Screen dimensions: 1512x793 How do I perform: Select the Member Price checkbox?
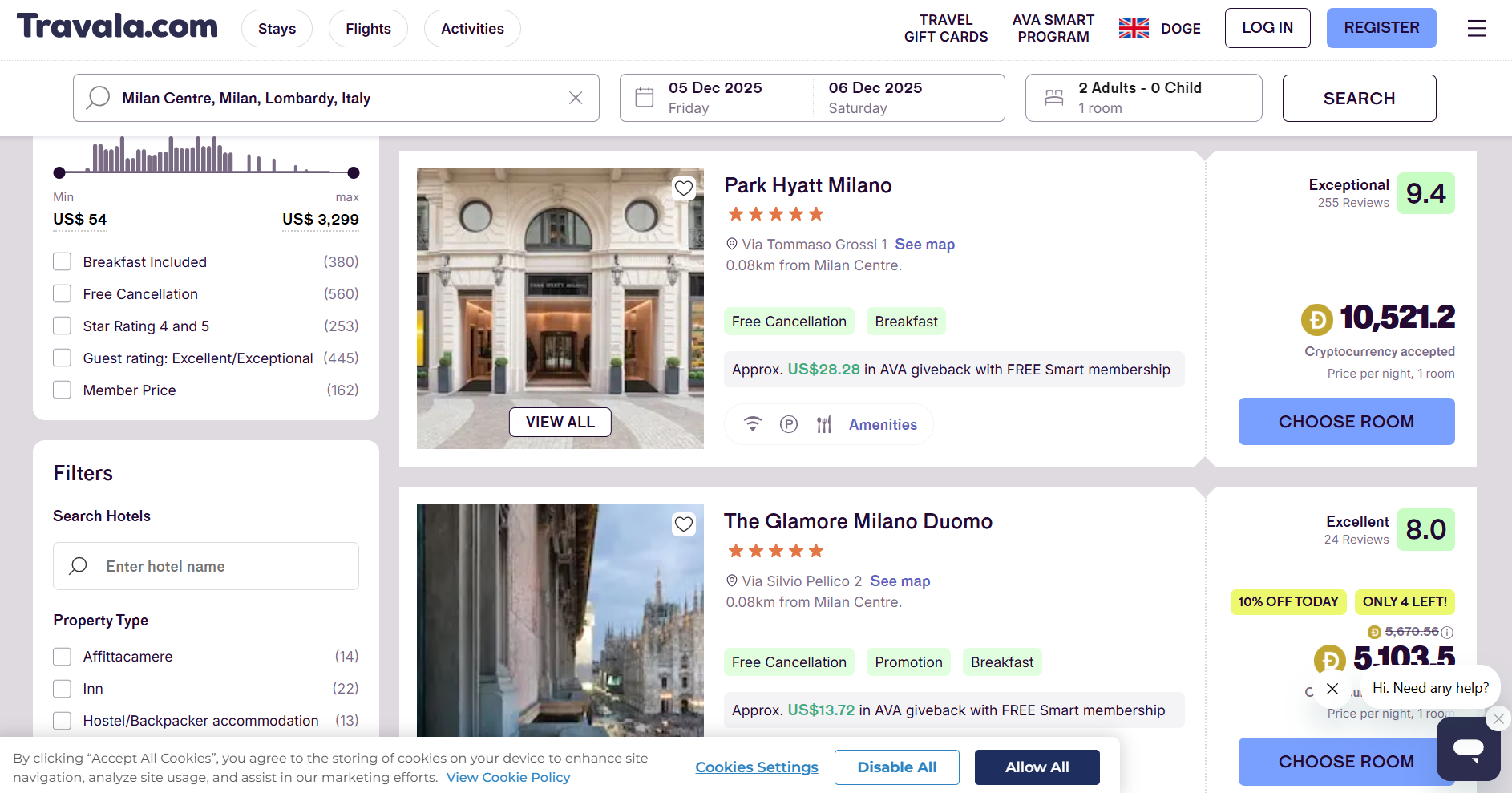(62, 390)
